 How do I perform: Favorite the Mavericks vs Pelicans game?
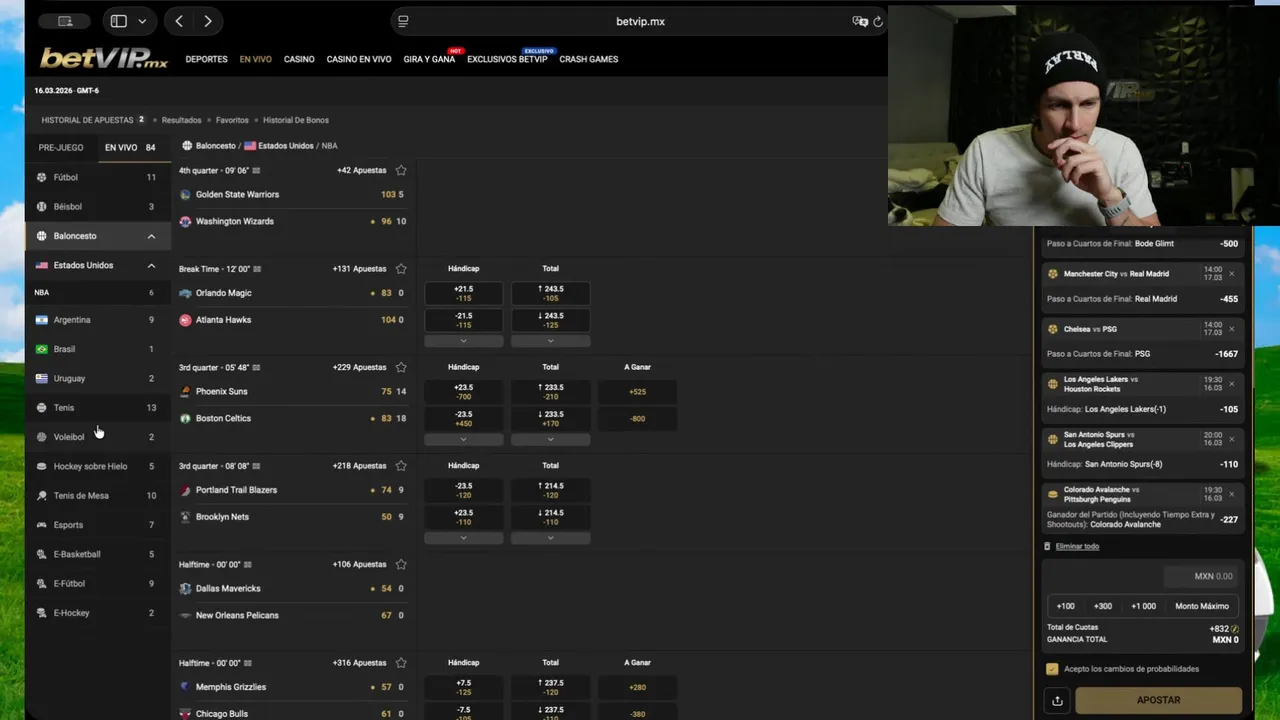tap(401, 564)
